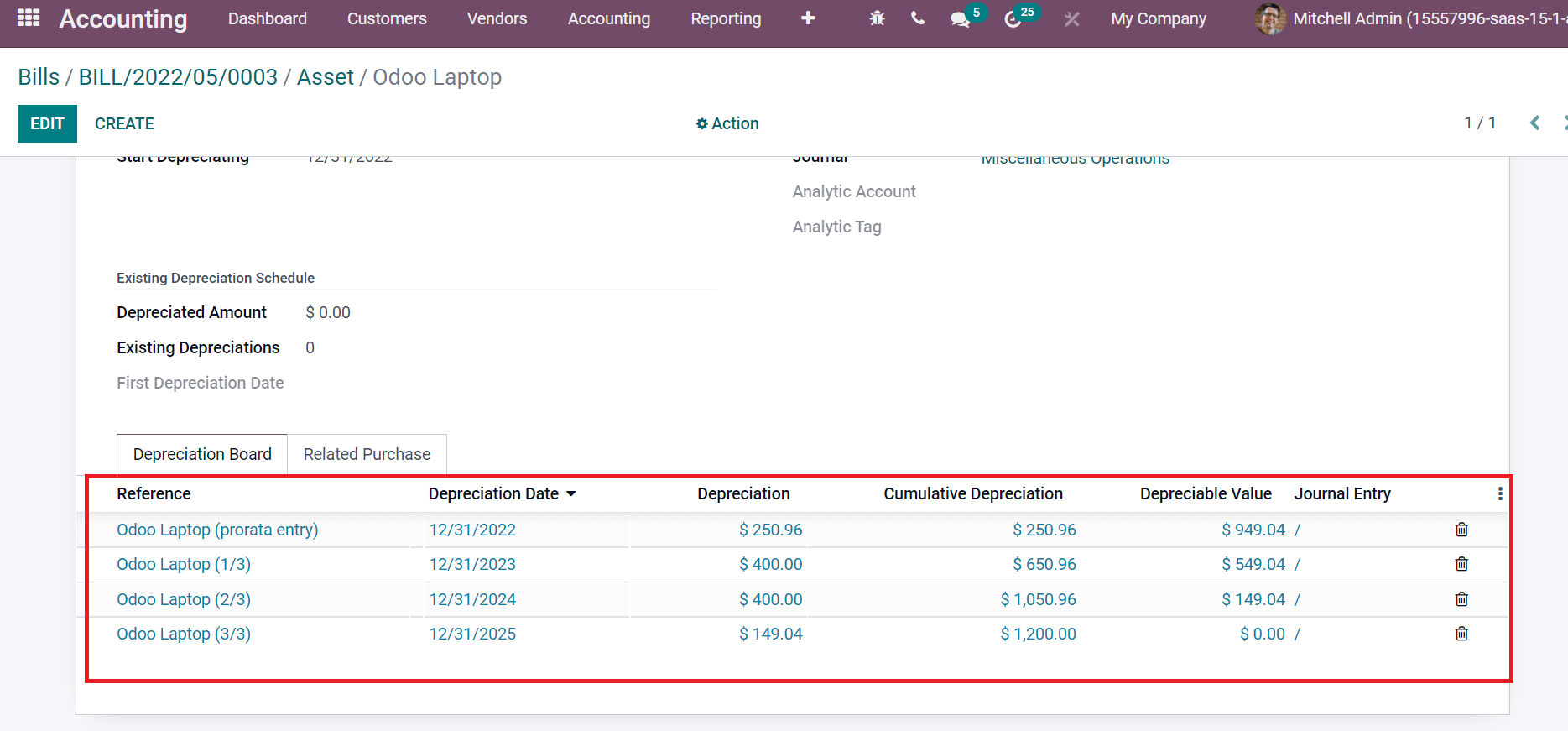Image resolution: width=1568 pixels, height=731 pixels.
Task: Go to Asset breadcrumb
Action: point(326,77)
